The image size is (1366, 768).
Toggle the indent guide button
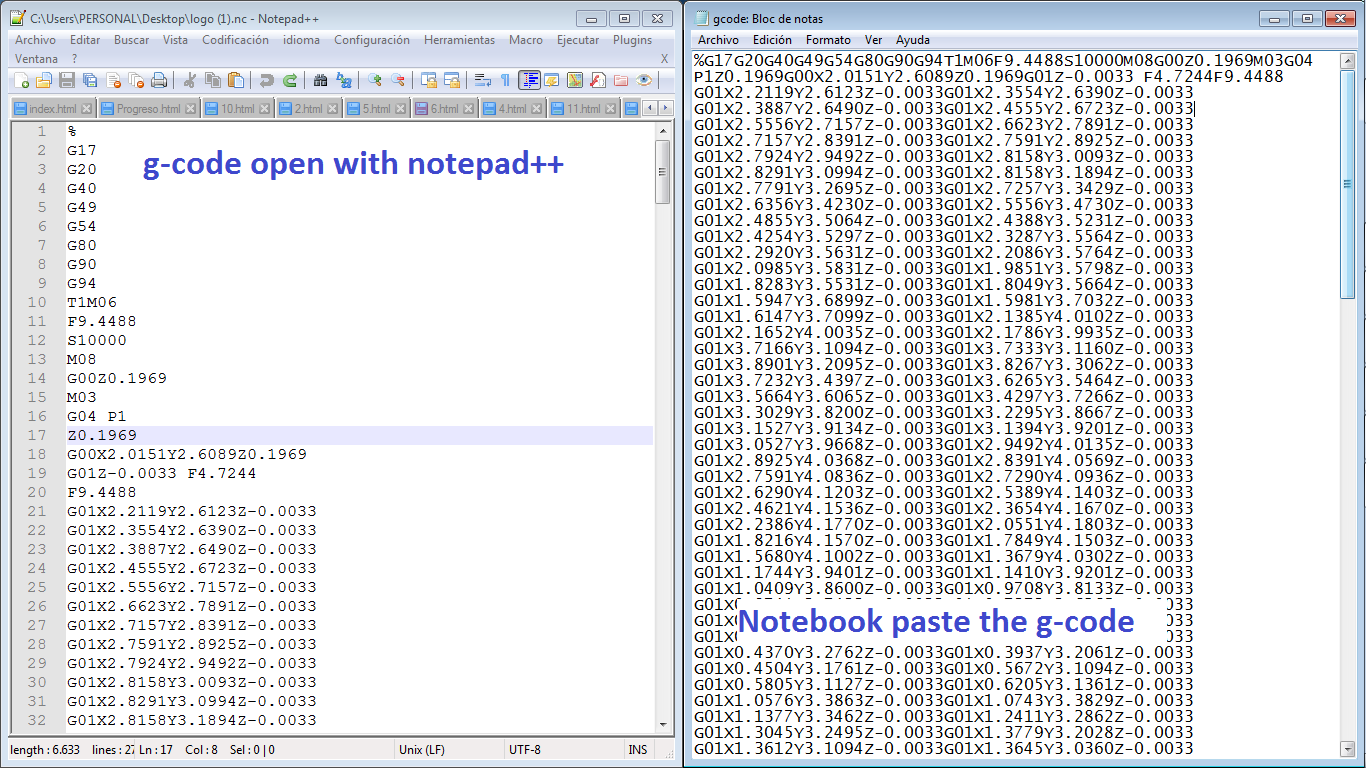(529, 80)
